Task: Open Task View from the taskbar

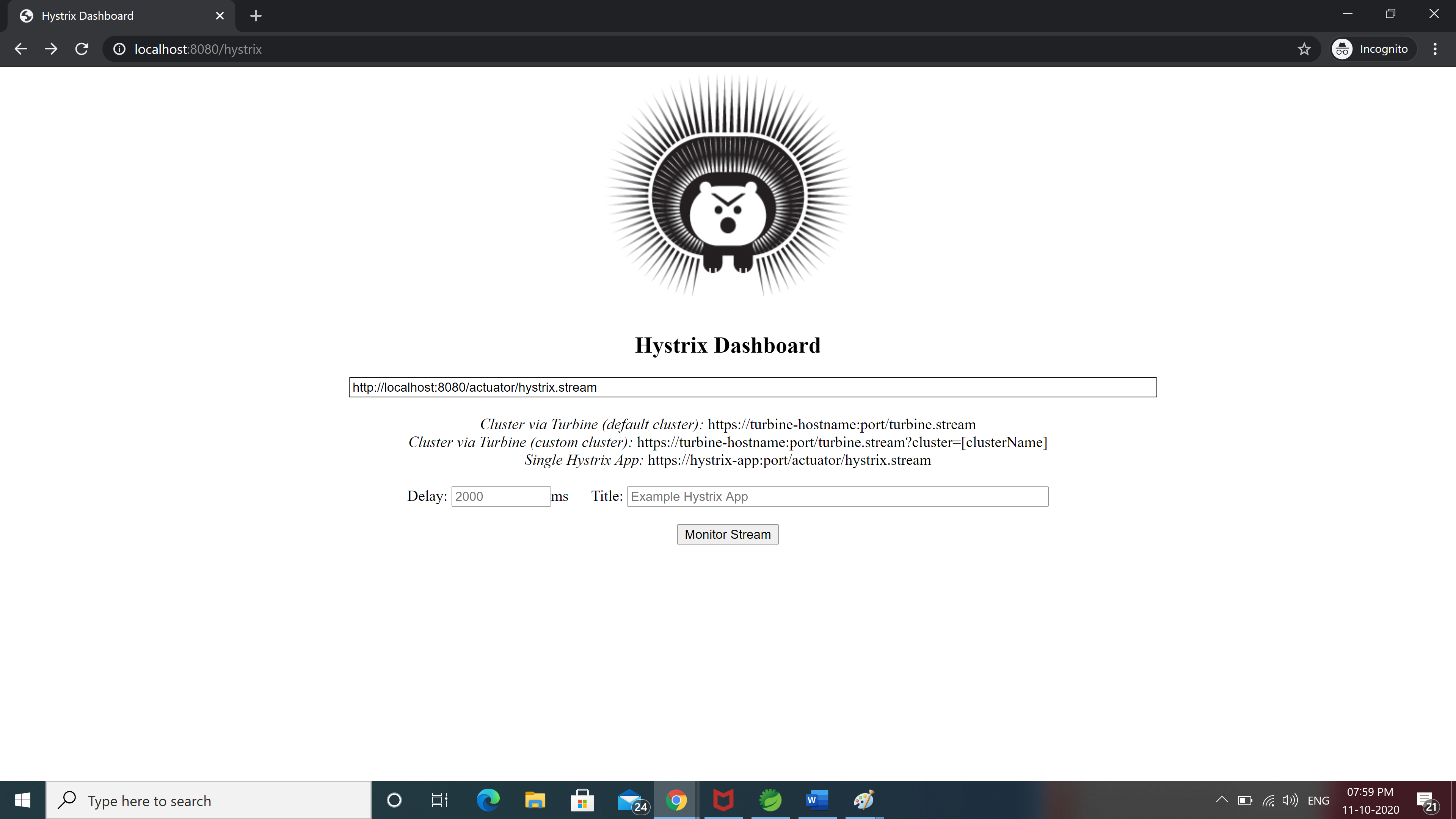Action: click(x=439, y=800)
